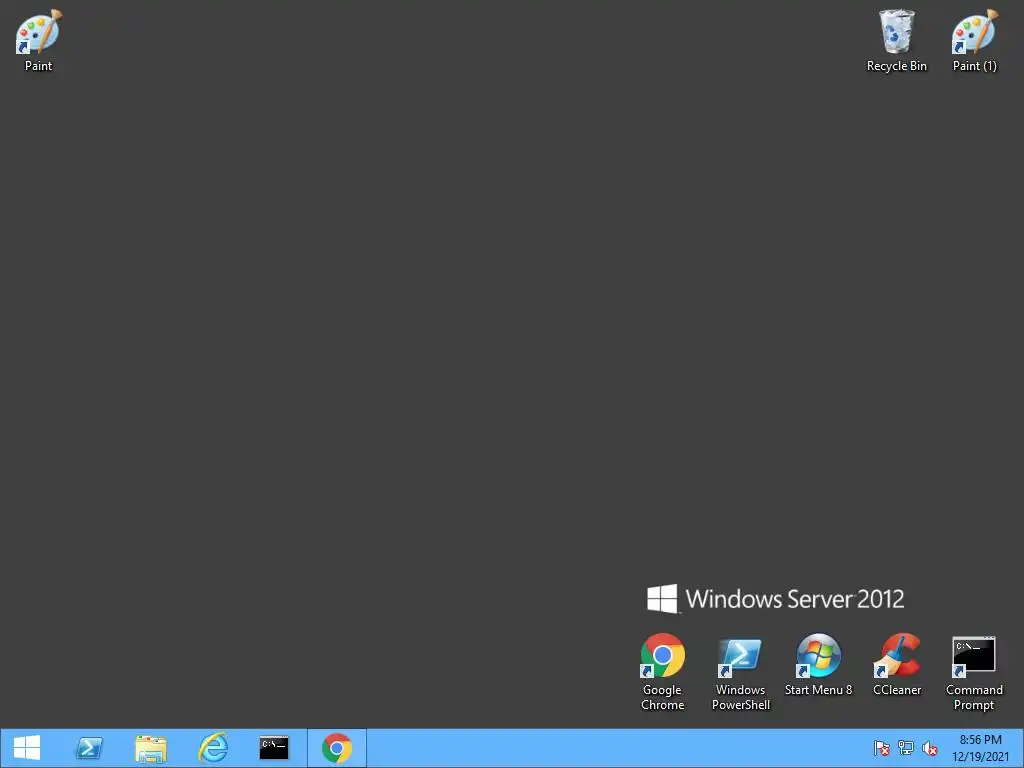Open Command Prompt from the taskbar
Image resolution: width=1024 pixels, height=768 pixels.
click(274, 748)
